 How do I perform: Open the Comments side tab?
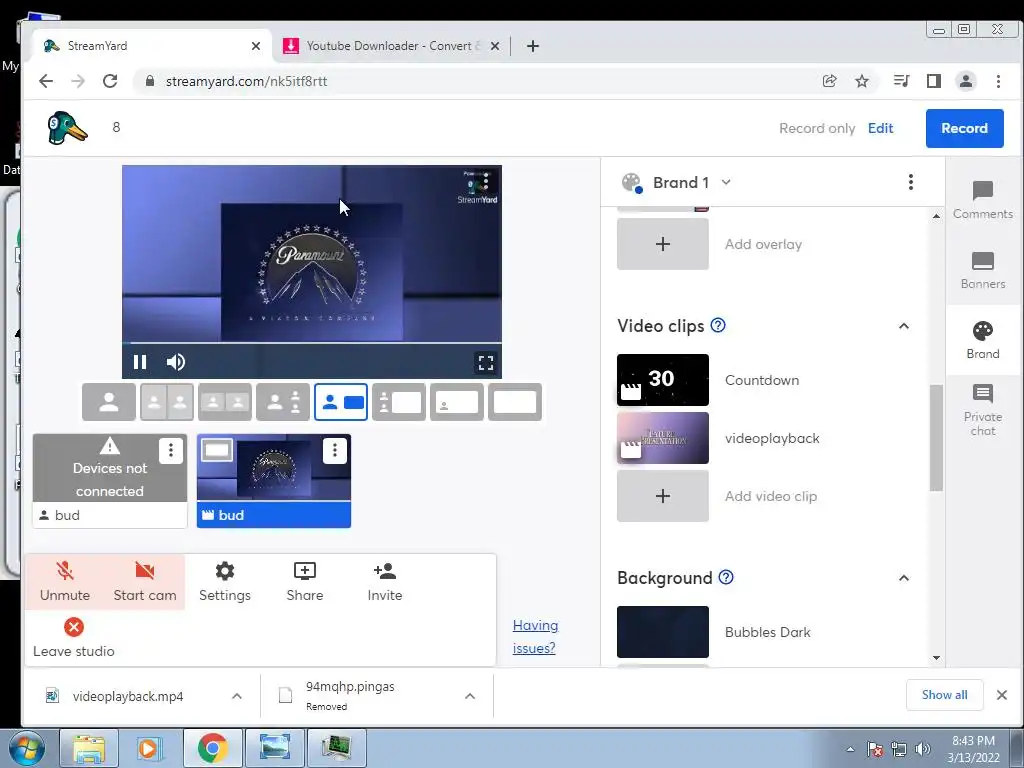(x=983, y=200)
